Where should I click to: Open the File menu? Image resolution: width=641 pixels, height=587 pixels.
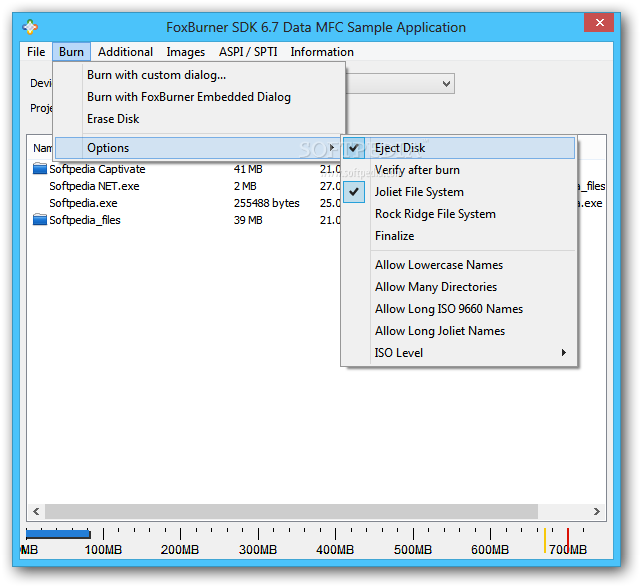click(x=36, y=52)
